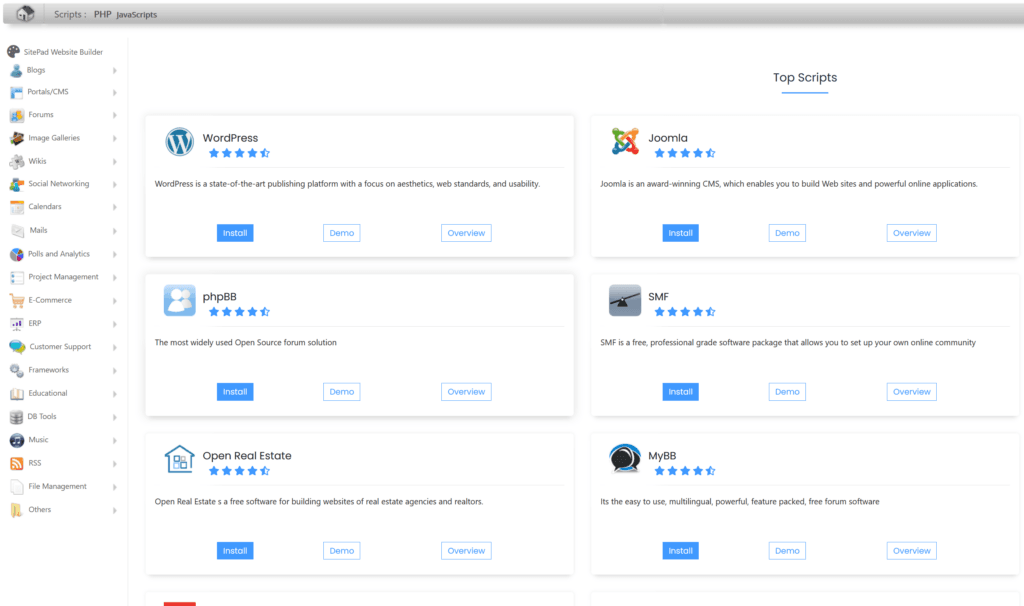This screenshot has width=1024, height=606.
Task: Install phpBB
Action: coord(235,392)
